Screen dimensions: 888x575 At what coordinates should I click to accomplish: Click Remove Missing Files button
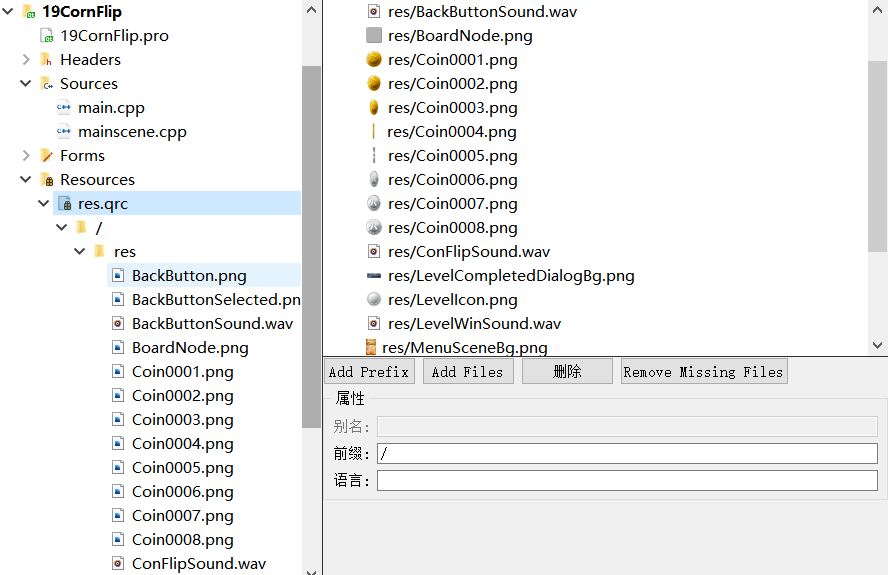point(704,372)
